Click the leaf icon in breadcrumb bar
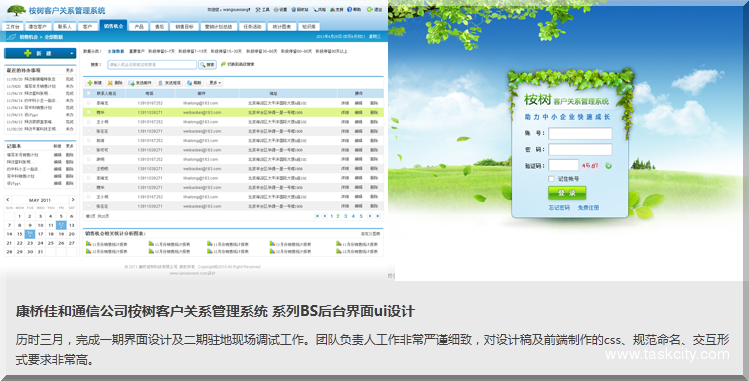The width and height of the screenshot is (749, 381). coord(11,37)
